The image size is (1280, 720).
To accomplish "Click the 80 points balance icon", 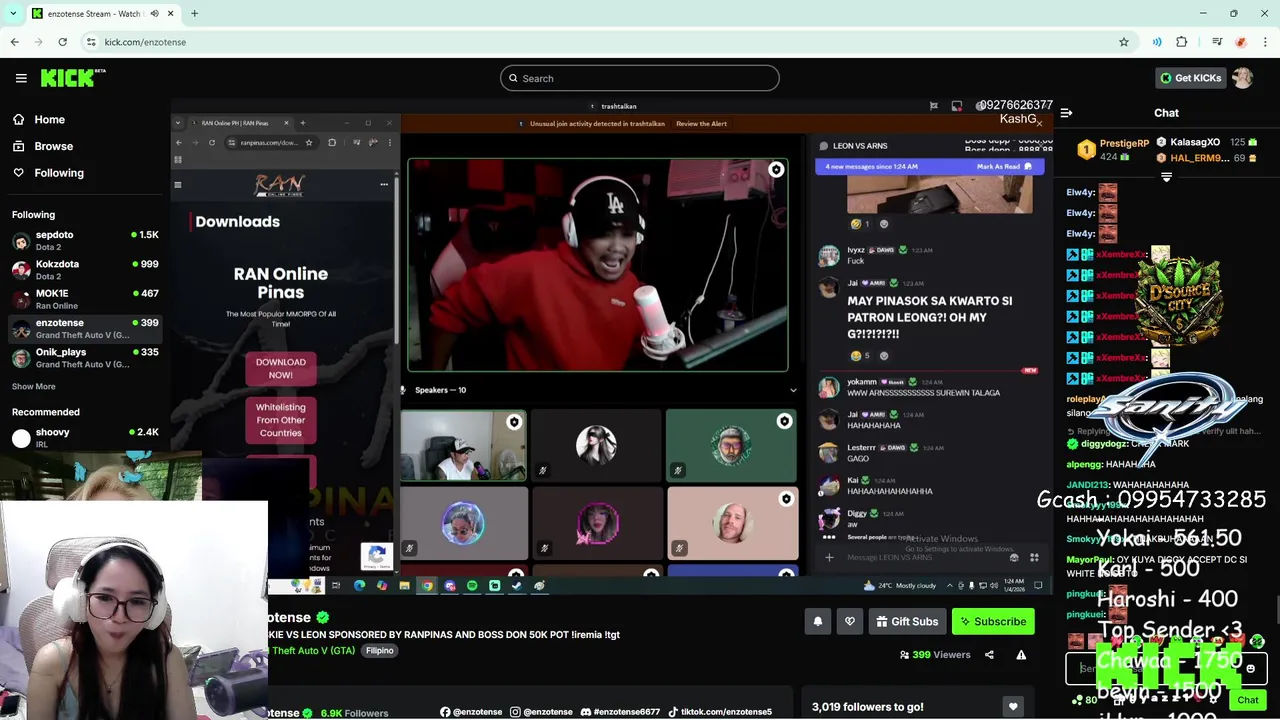I will 1084,700.
